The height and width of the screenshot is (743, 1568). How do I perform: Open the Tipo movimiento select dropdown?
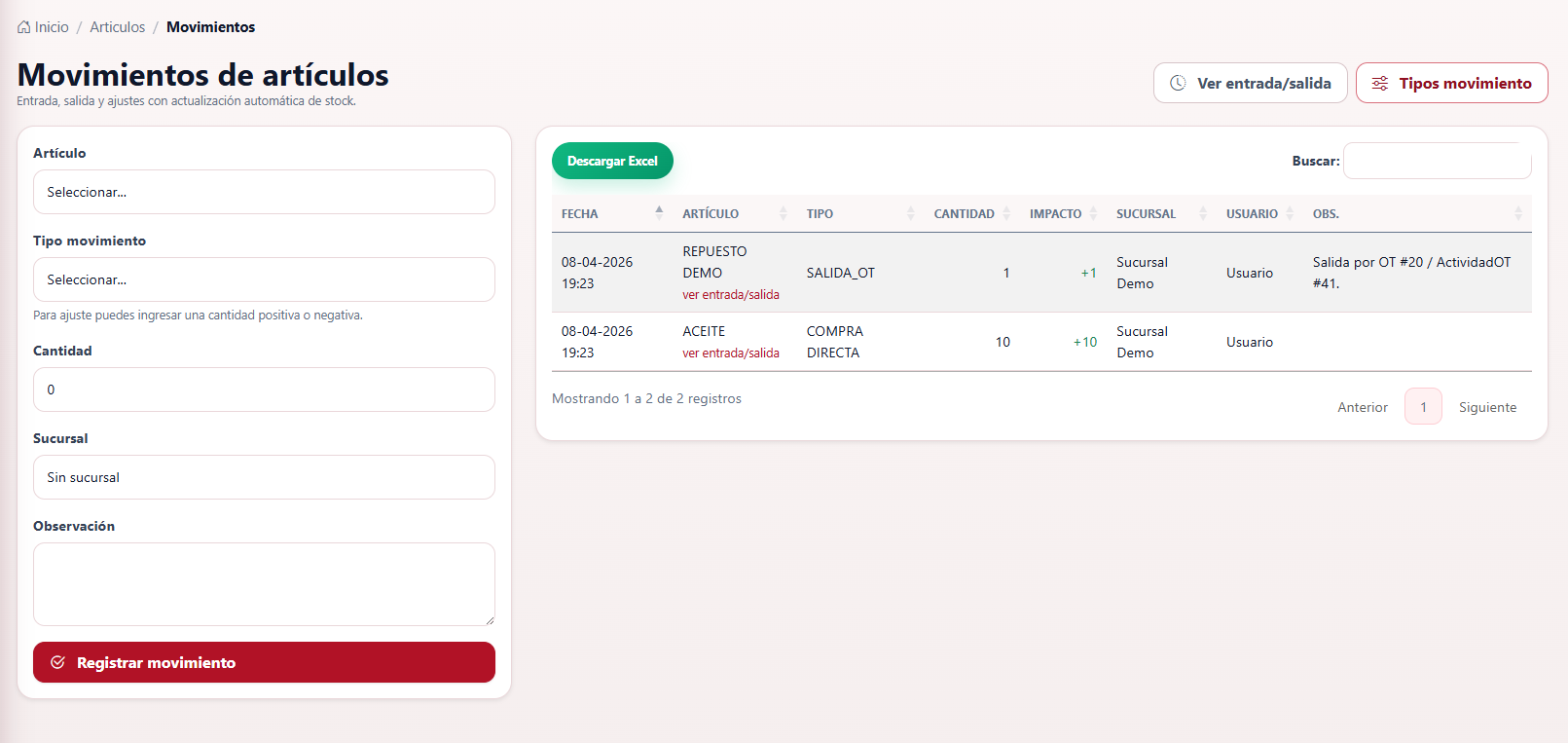click(264, 279)
